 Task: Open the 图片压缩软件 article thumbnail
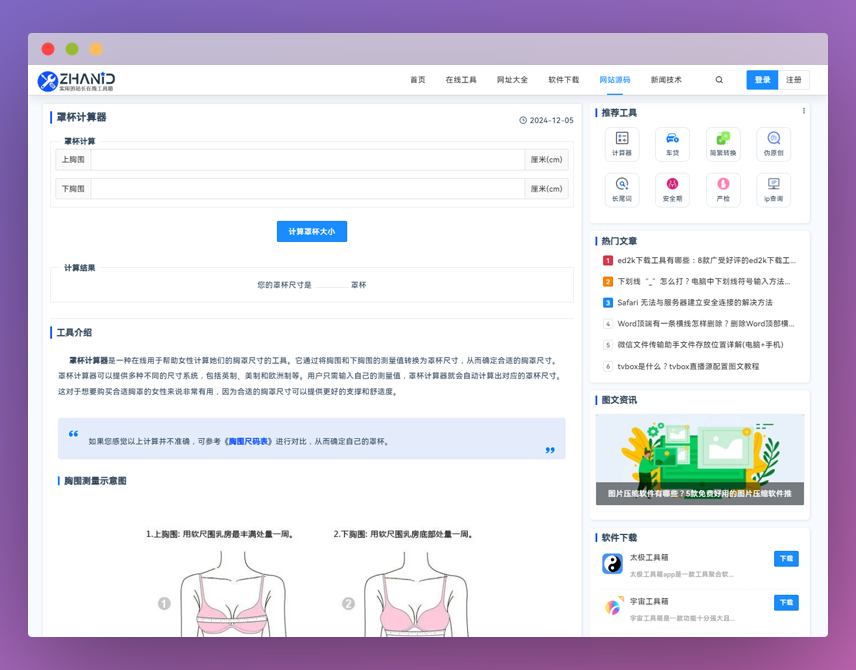699,459
